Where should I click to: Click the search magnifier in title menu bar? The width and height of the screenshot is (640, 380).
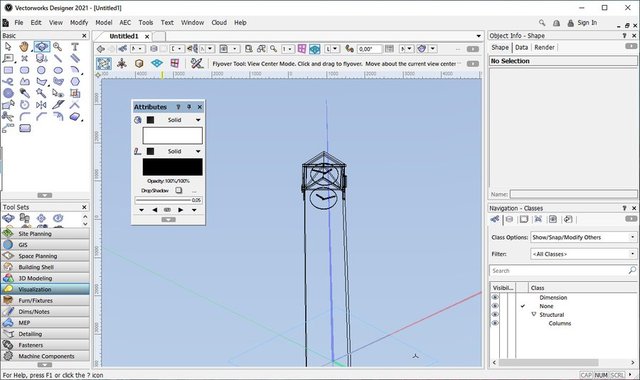542,23
